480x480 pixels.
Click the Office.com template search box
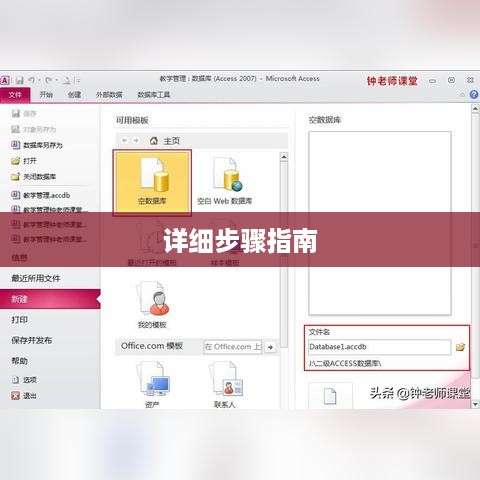point(233,347)
